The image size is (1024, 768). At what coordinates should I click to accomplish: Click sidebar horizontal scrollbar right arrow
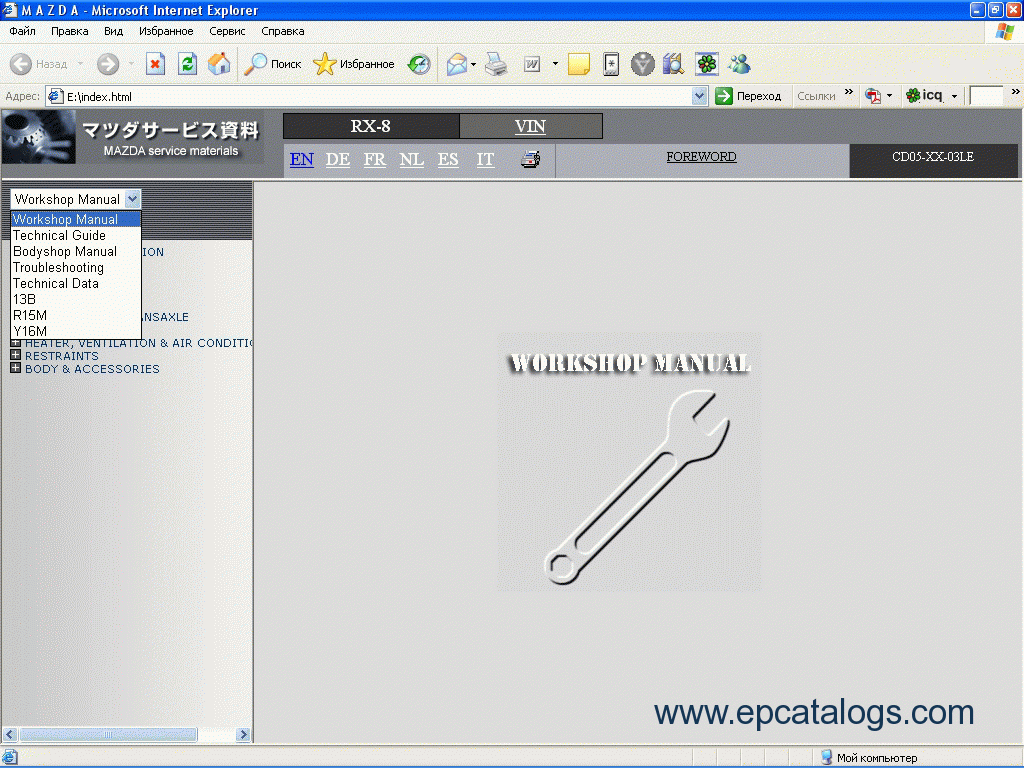pos(244,735)
